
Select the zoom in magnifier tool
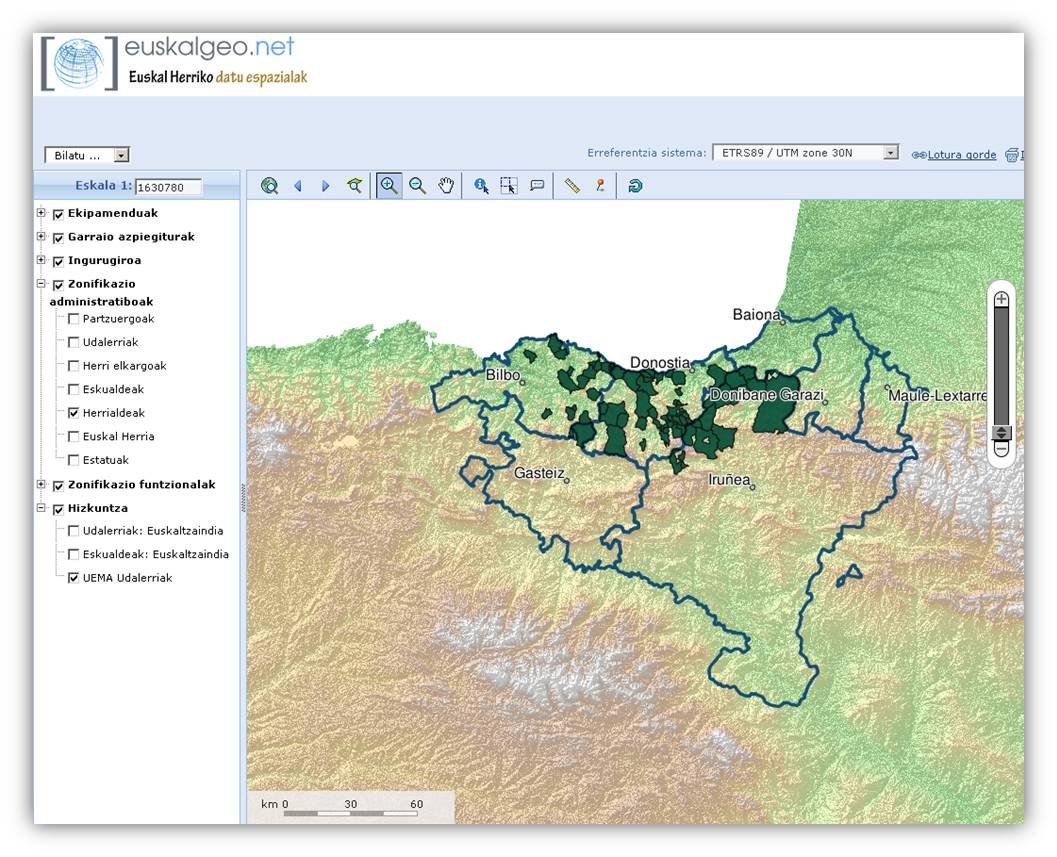coord(389,186)
